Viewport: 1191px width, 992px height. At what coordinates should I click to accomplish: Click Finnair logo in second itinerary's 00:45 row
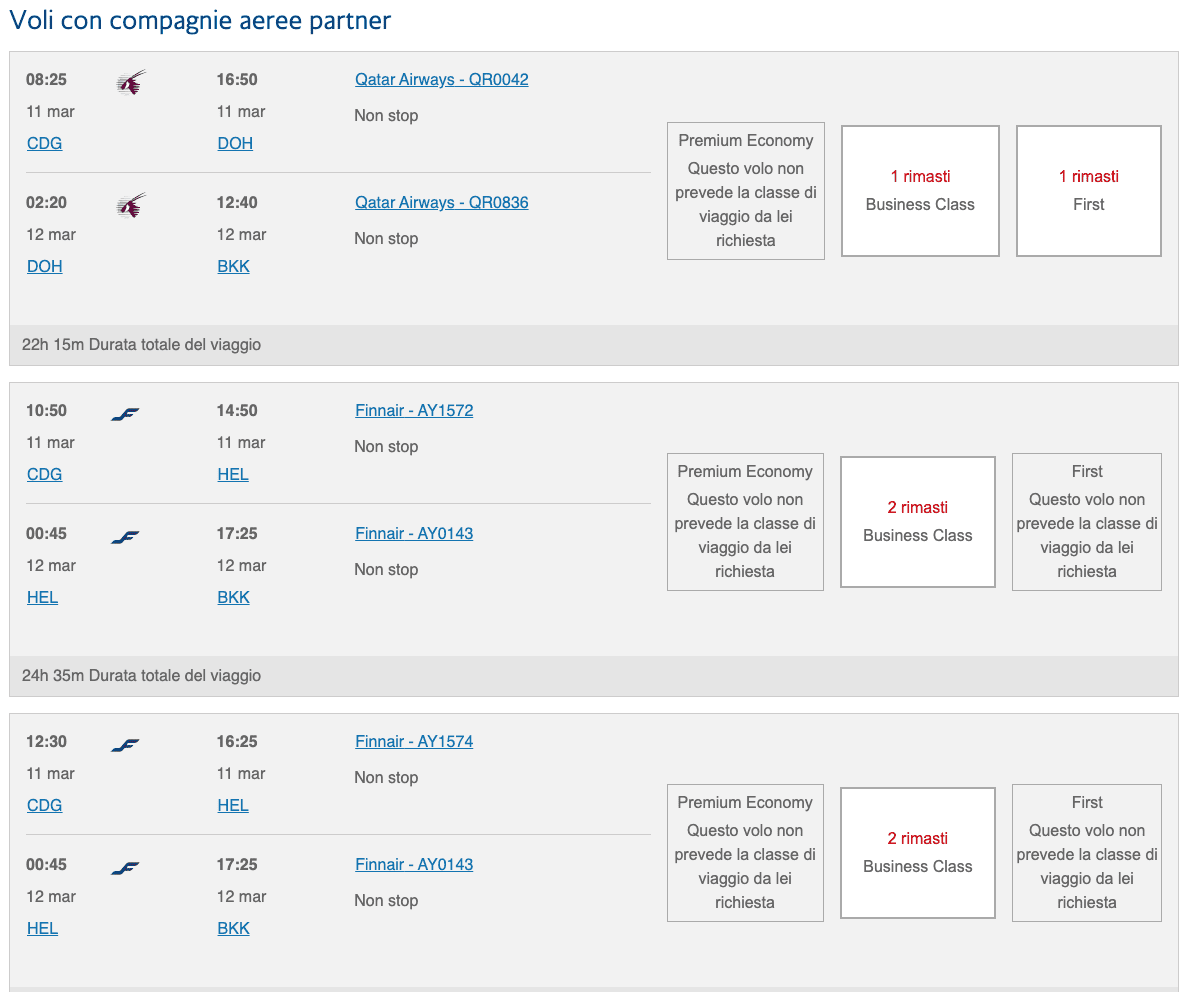(x=125, y=537)
